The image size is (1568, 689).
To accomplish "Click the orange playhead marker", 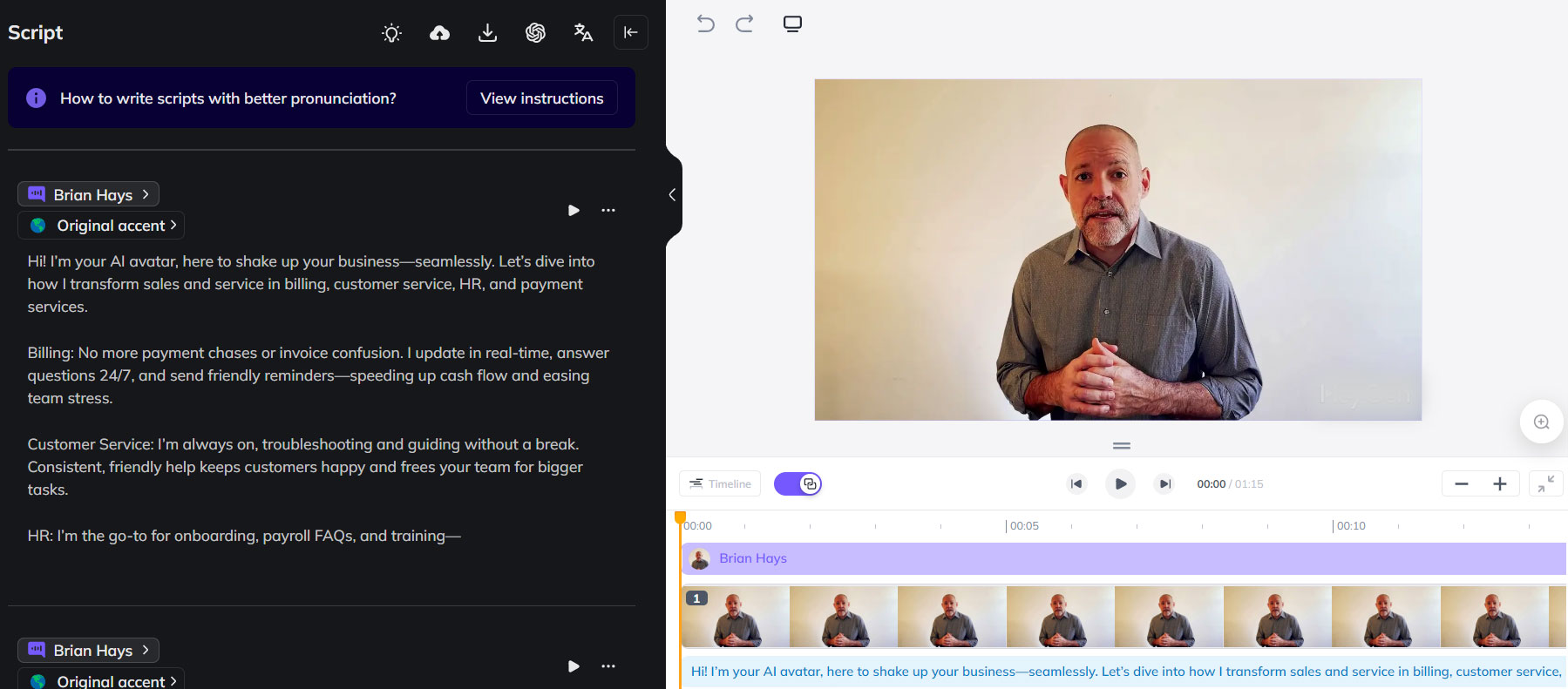I will click(681, 518).
